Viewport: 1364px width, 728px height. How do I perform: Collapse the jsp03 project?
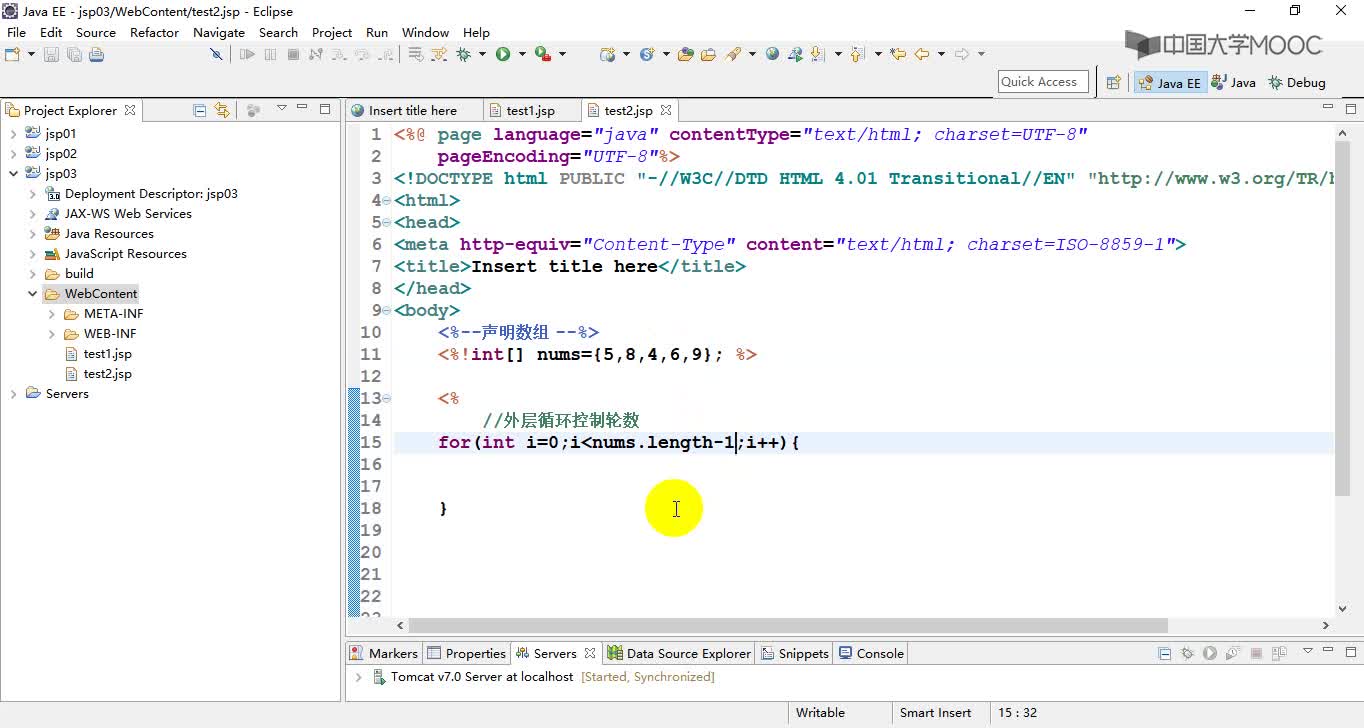tap(13, 173)
